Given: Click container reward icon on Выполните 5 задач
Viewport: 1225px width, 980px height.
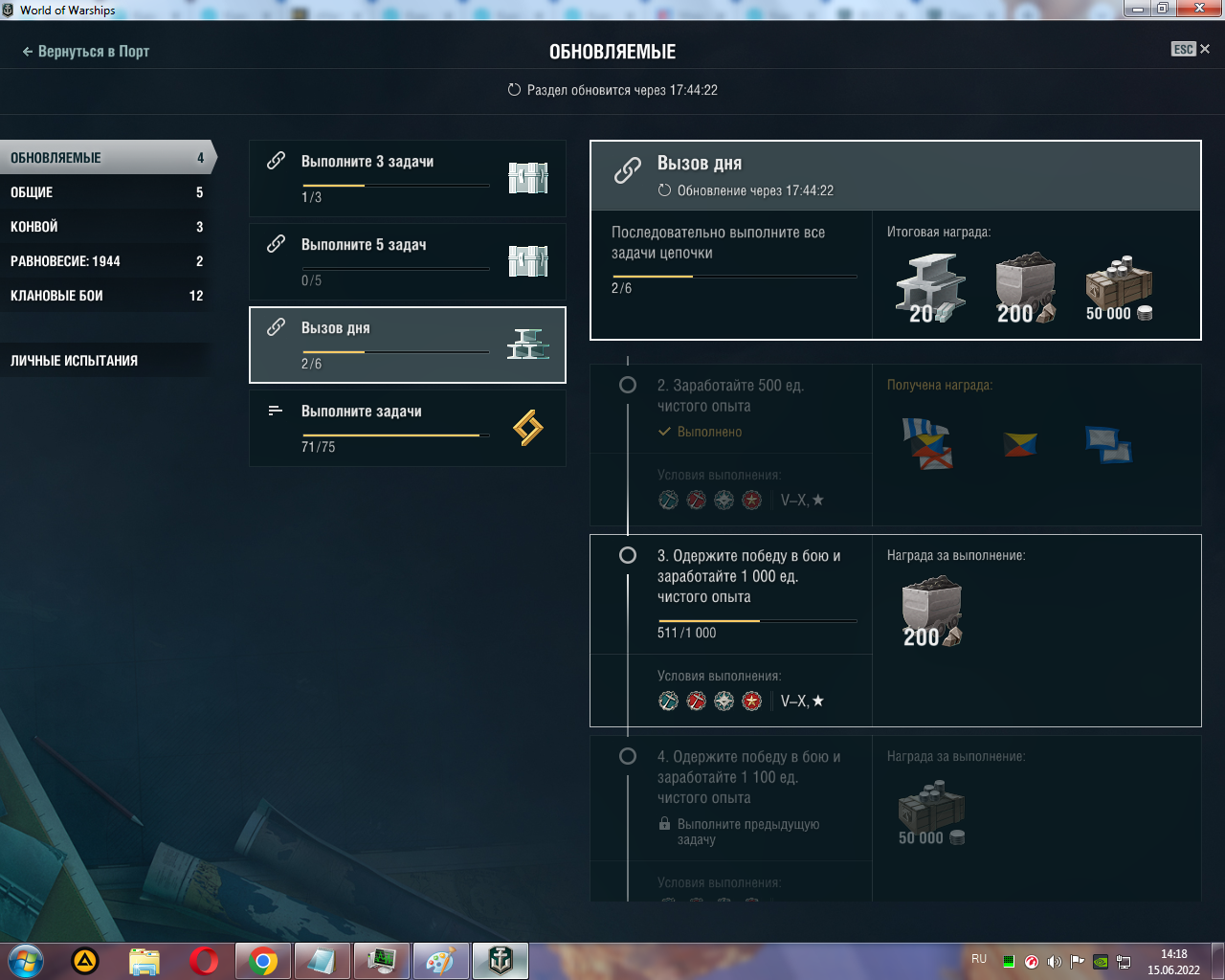Looking at the screenshot, I should 528,261.
